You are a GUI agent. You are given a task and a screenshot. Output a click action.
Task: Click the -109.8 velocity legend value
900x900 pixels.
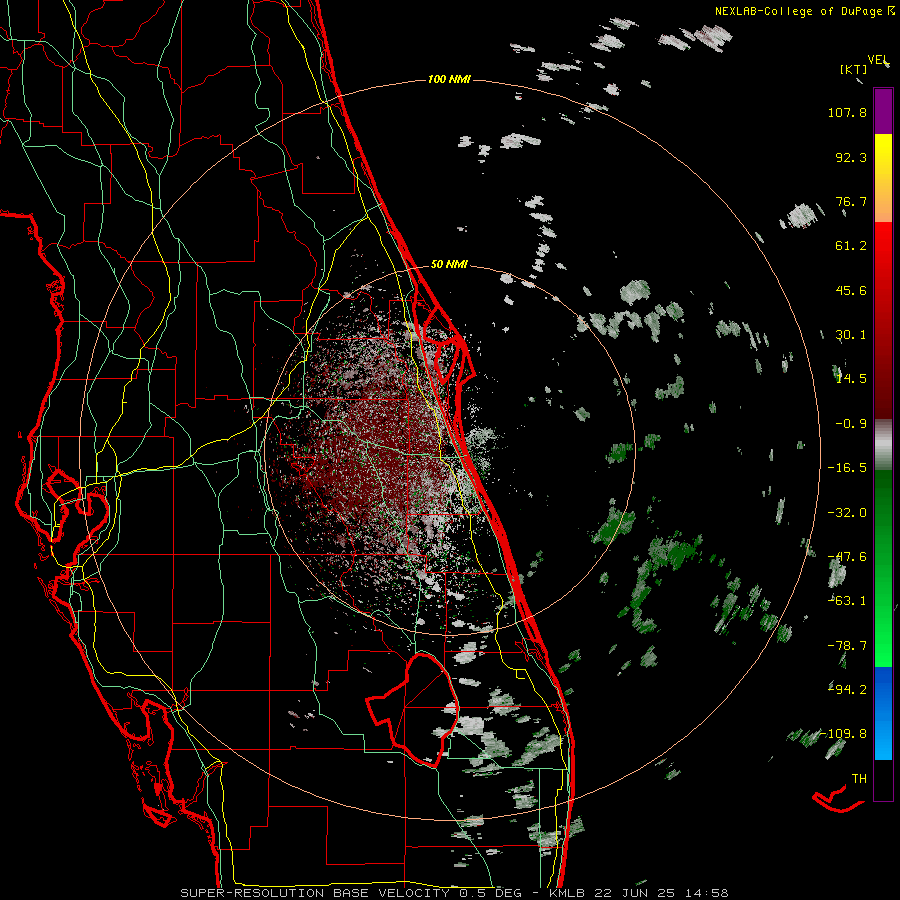click(x=844, y=734)
